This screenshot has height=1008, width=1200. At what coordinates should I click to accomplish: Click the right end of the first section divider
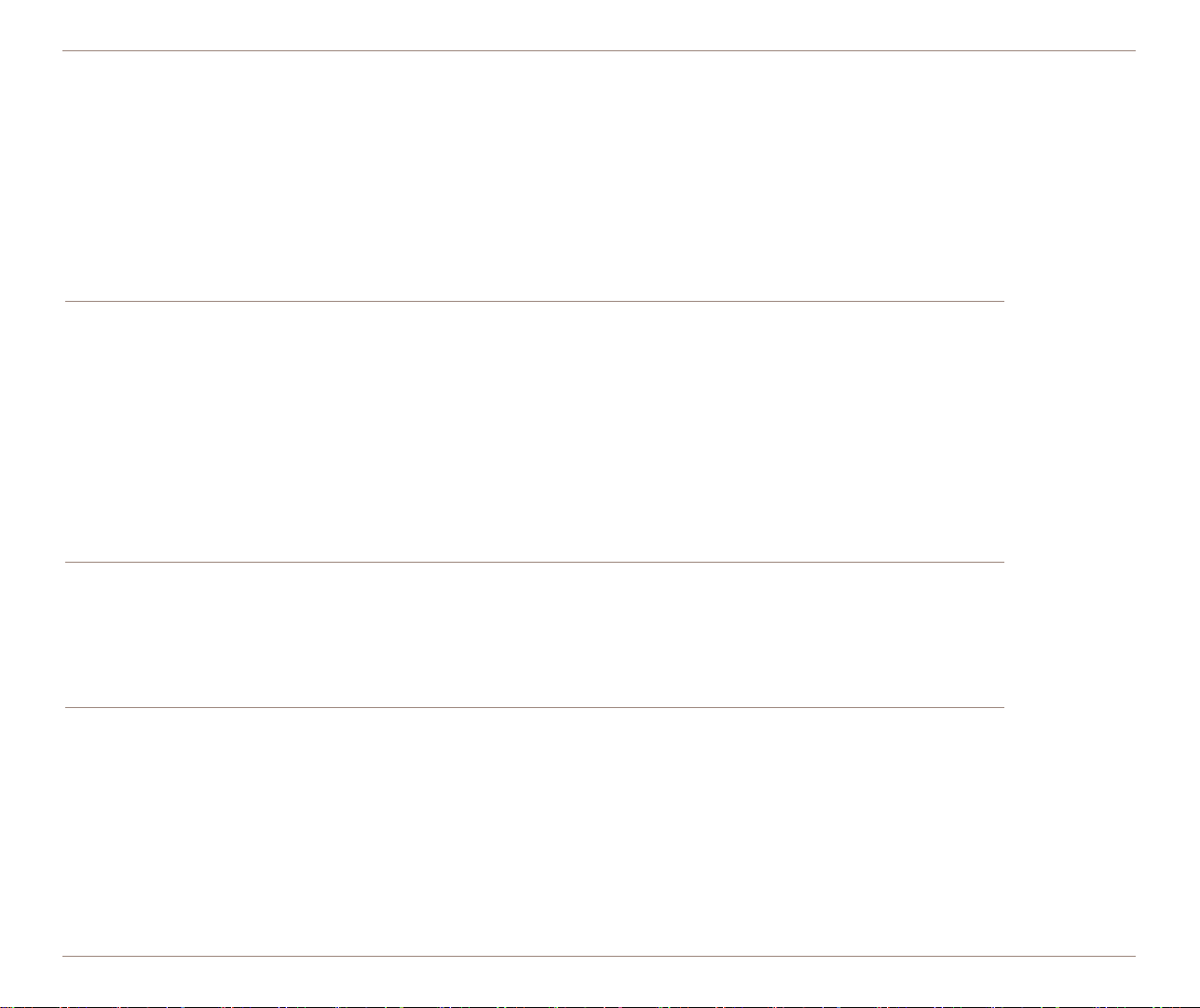1002,301
